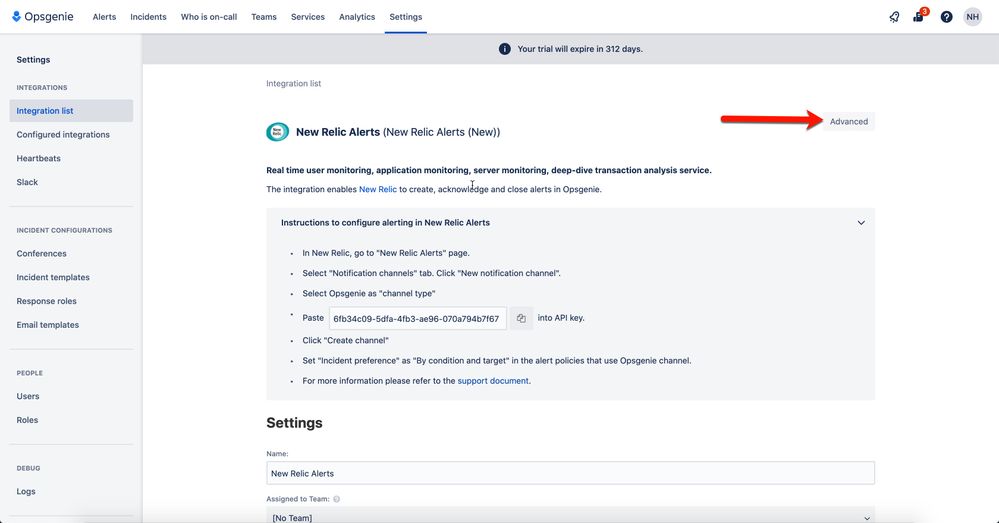This screenshot has width=999, height=523.
Task: Open the Incidents menu
Action: coord(148,17)
